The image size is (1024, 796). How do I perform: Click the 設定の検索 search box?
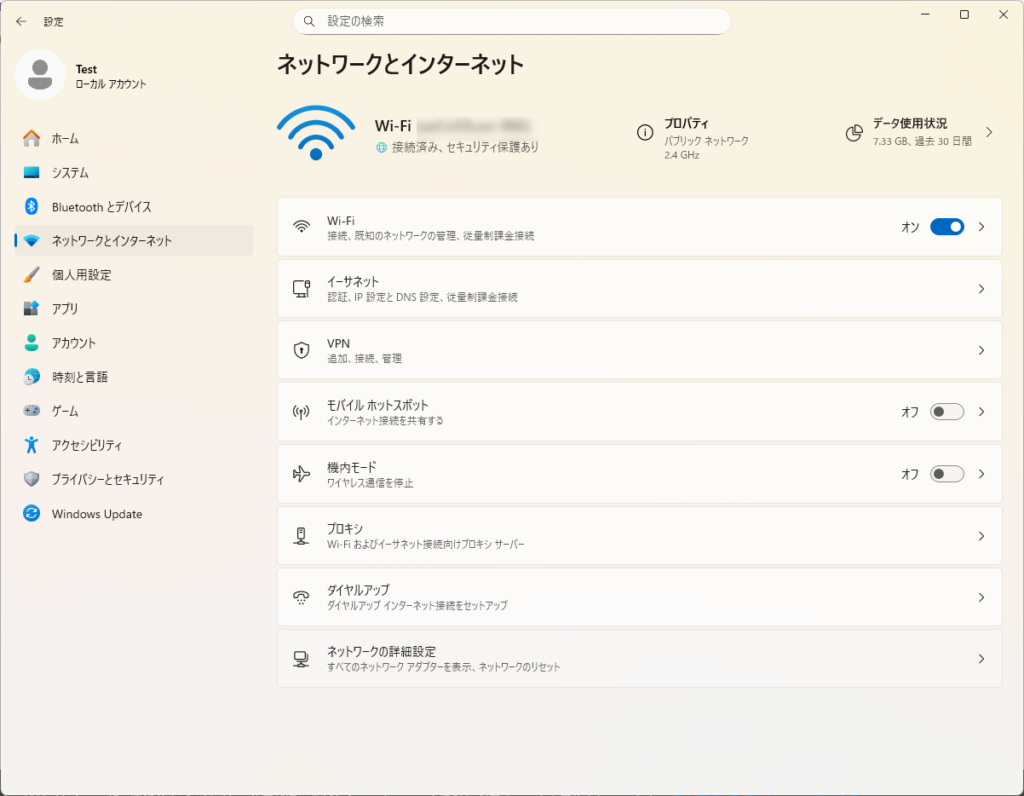click(511, 21)
